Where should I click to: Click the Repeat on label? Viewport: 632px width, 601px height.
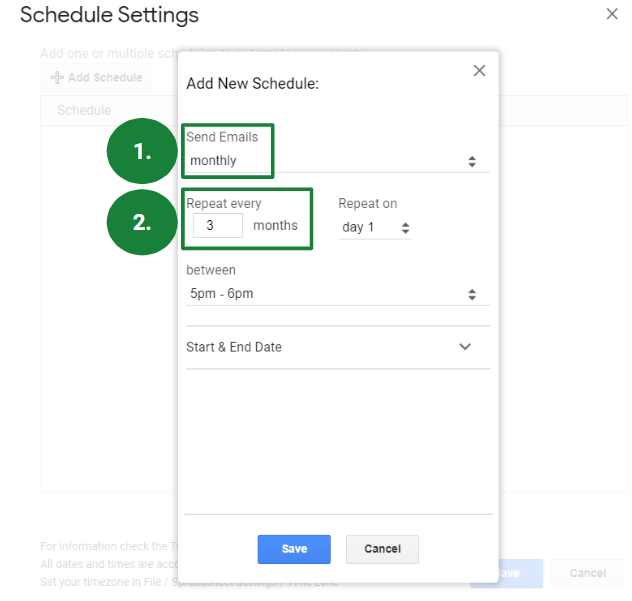pos(367,204)
